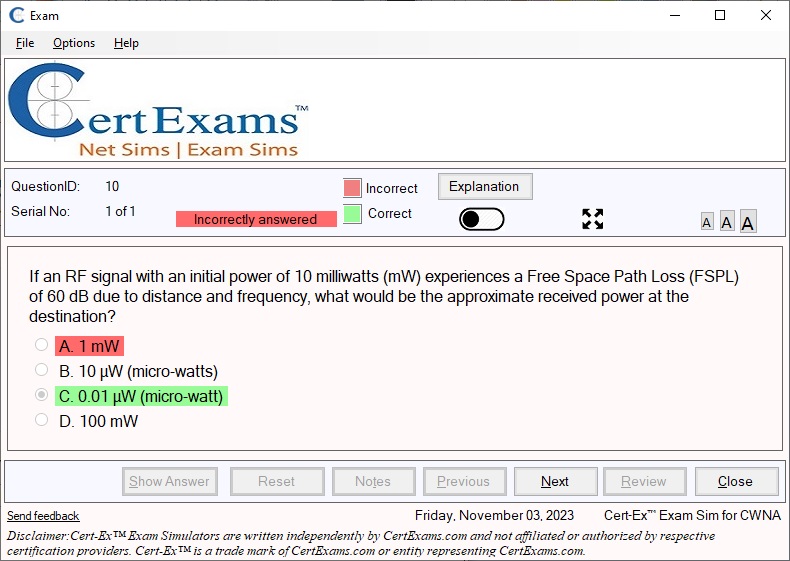Viewport: 790px width, 561px height.
Task: Click the Show Answer button
Action: point(170,481)
